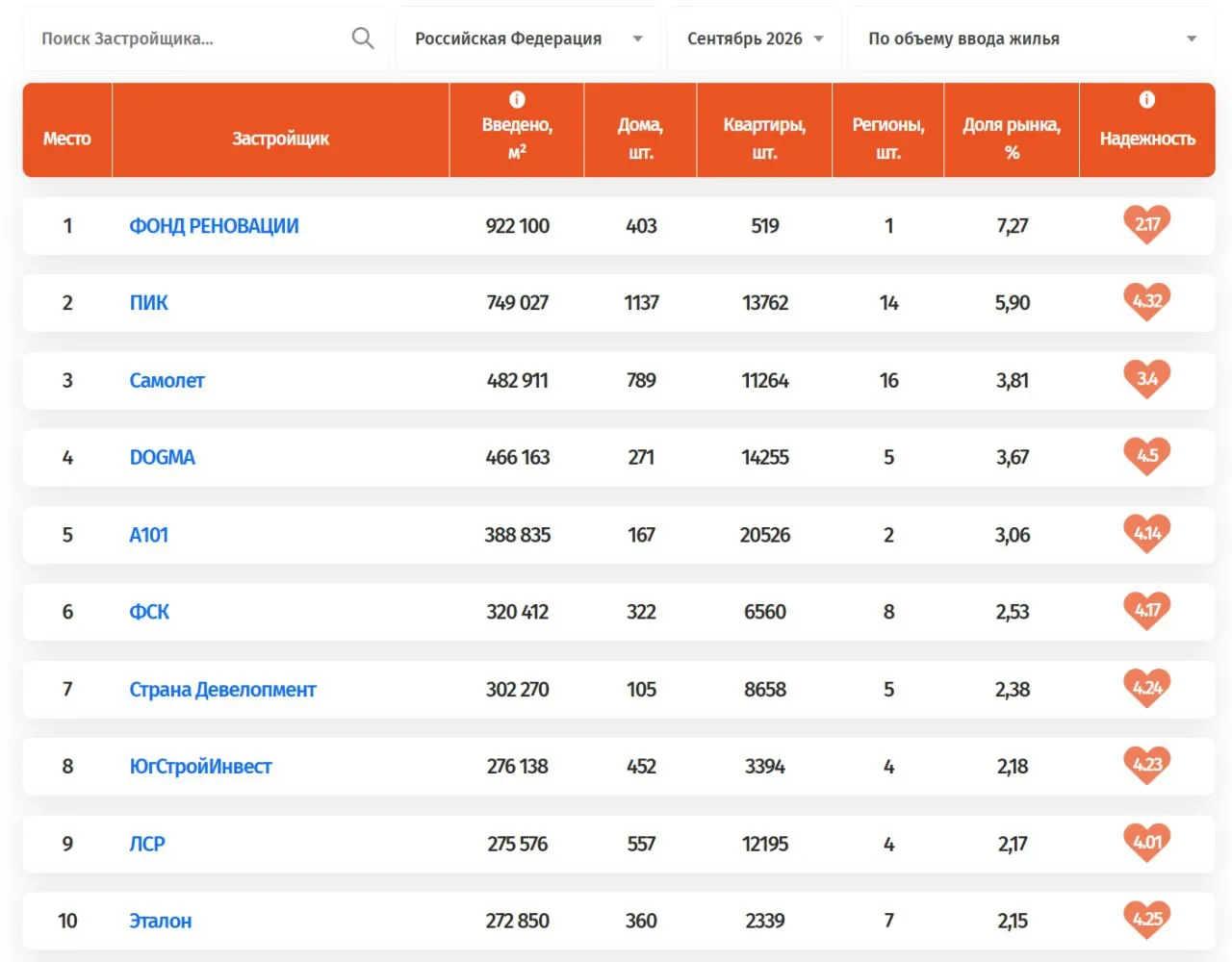Click the ЛСР reliability heart 4.01
Screen dimensions: 1232x962
coord(1147,843)
